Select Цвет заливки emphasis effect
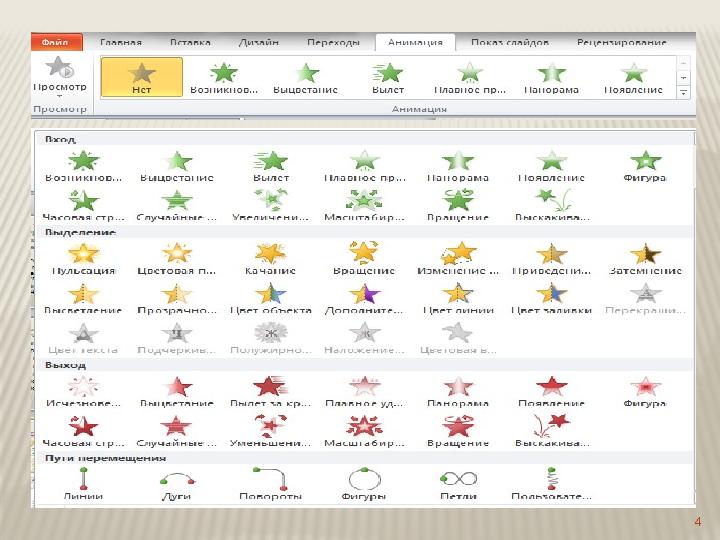The image size is (720, 540). tap(552, 298)
